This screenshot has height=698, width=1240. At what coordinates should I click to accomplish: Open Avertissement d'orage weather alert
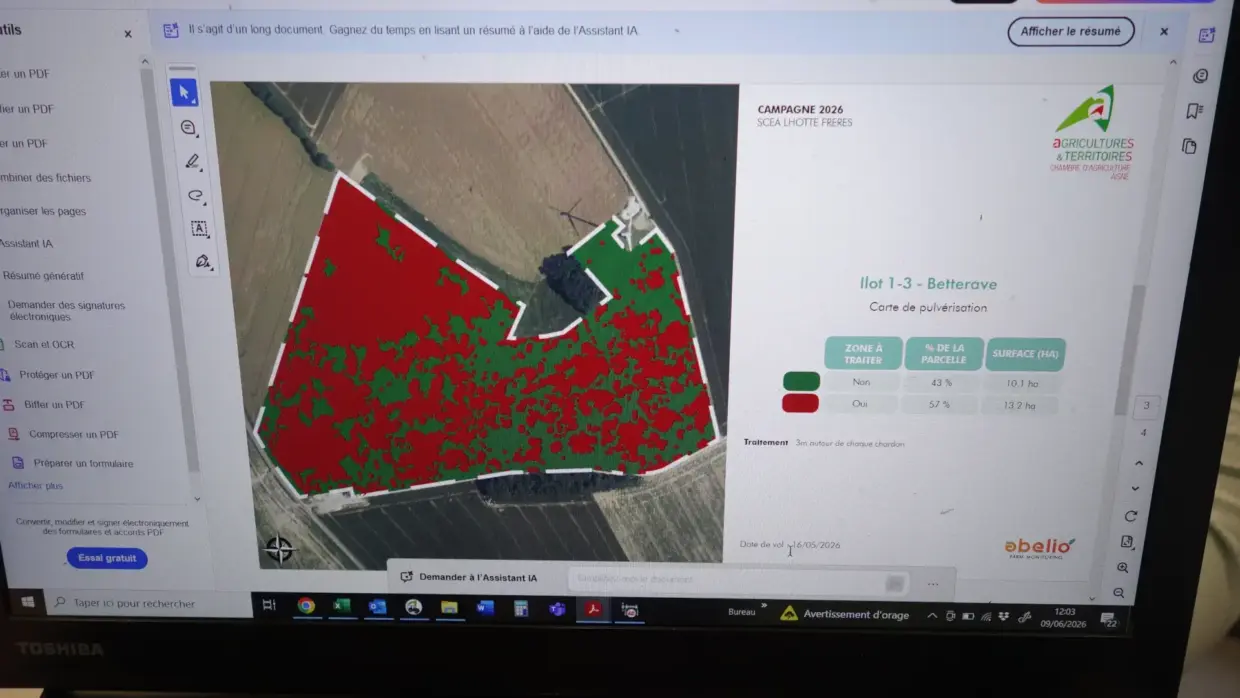[845, 614]
